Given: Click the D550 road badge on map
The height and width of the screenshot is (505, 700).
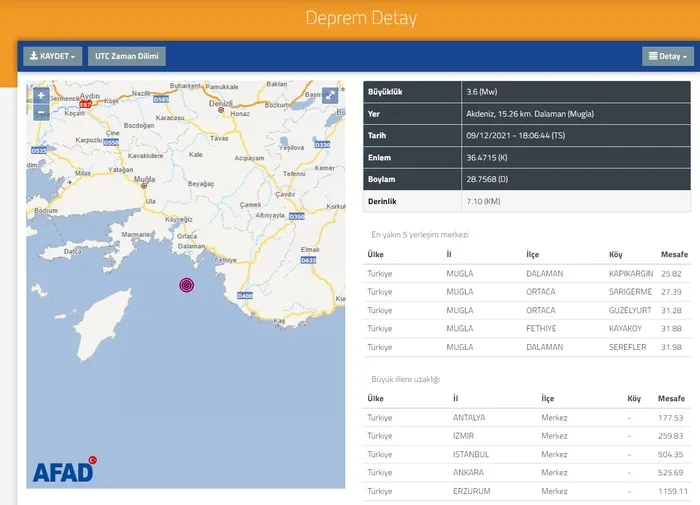Looking at the screenshot, I should click(x=111, y=142).
